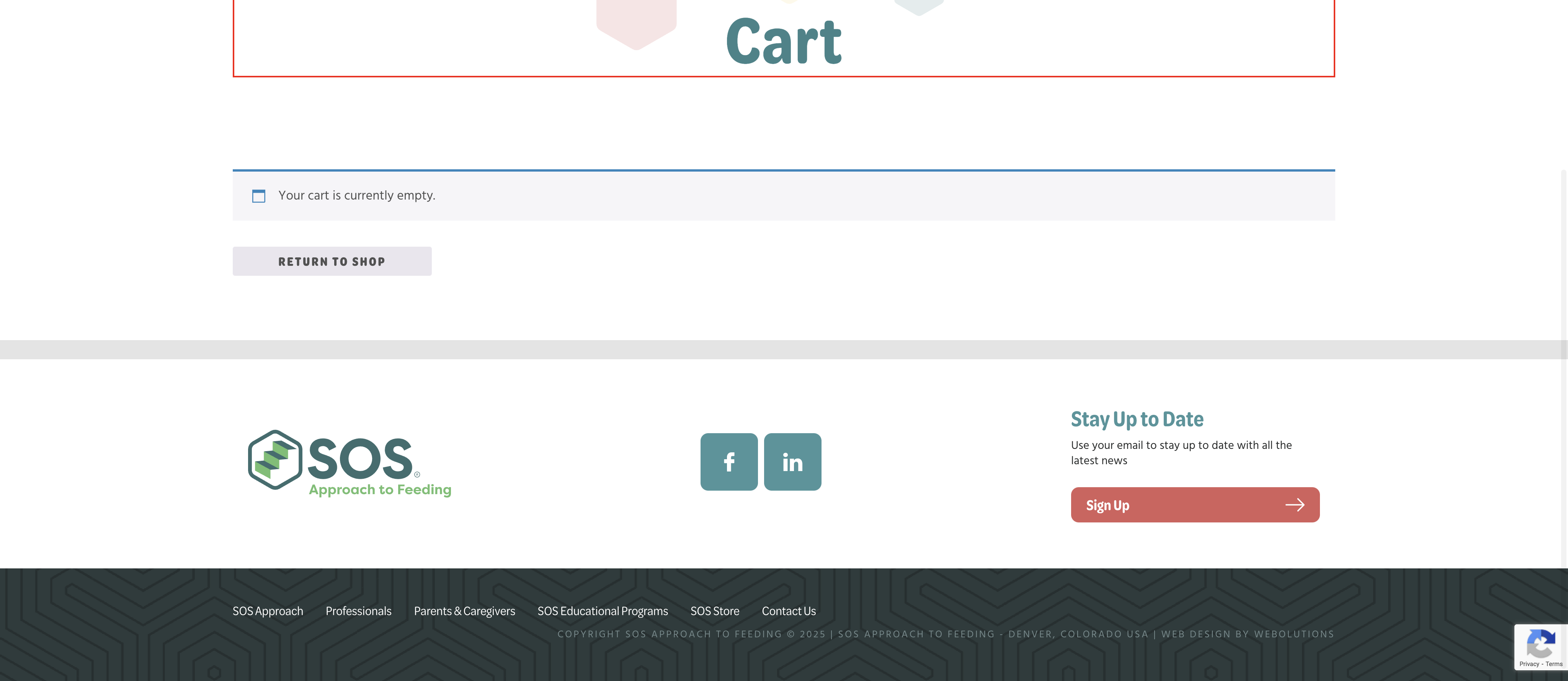Click the Sign Up button
The image size is (1568, 681).
1194,505
